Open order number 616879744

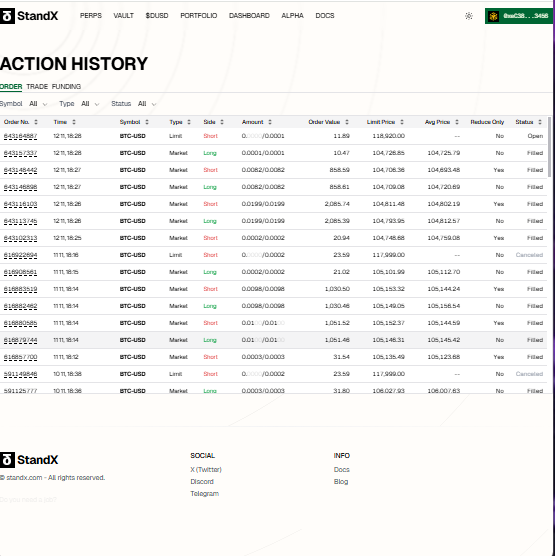tap(21, 340)
